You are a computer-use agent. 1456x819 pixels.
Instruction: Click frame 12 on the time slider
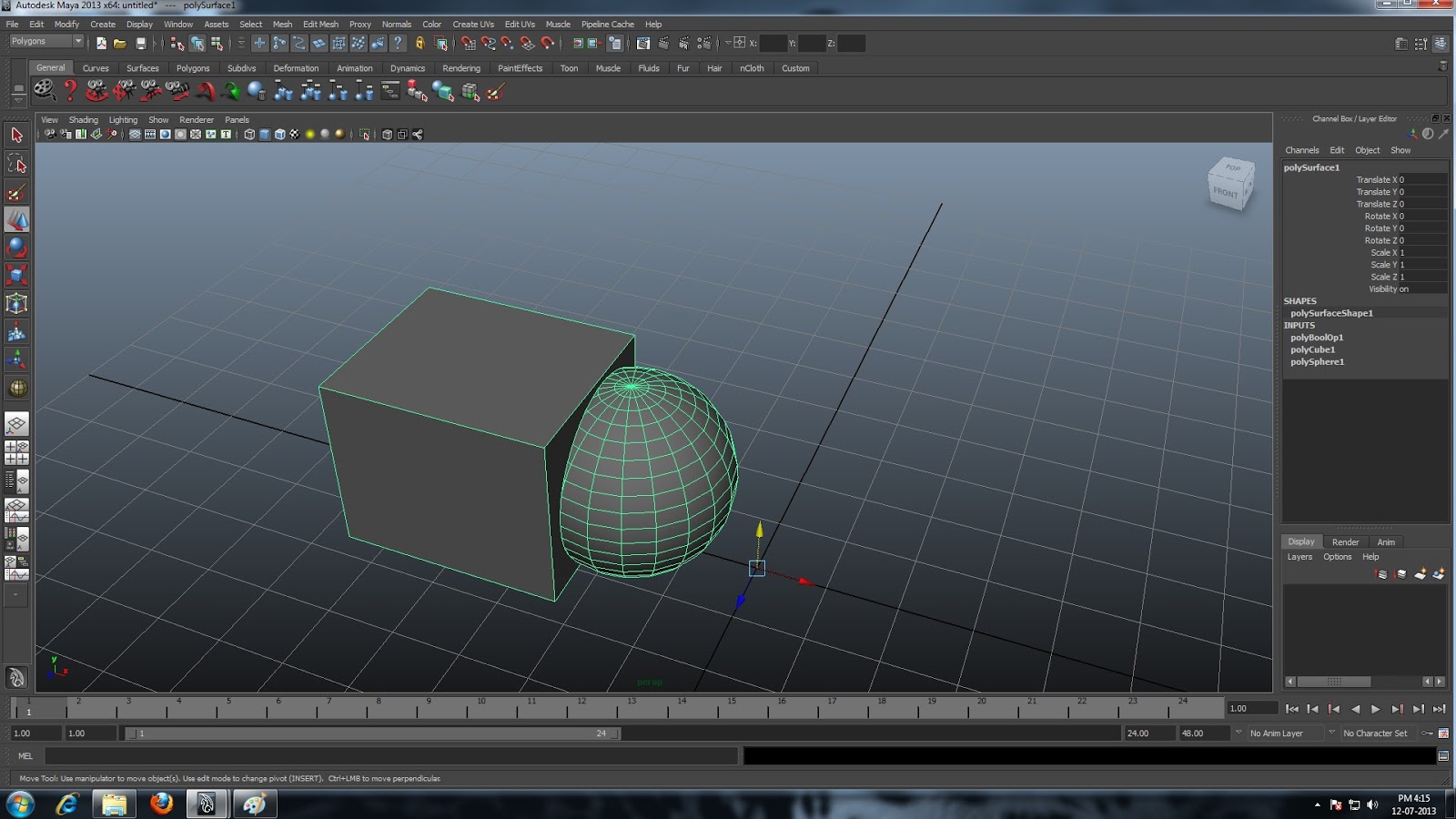[581, 710]
